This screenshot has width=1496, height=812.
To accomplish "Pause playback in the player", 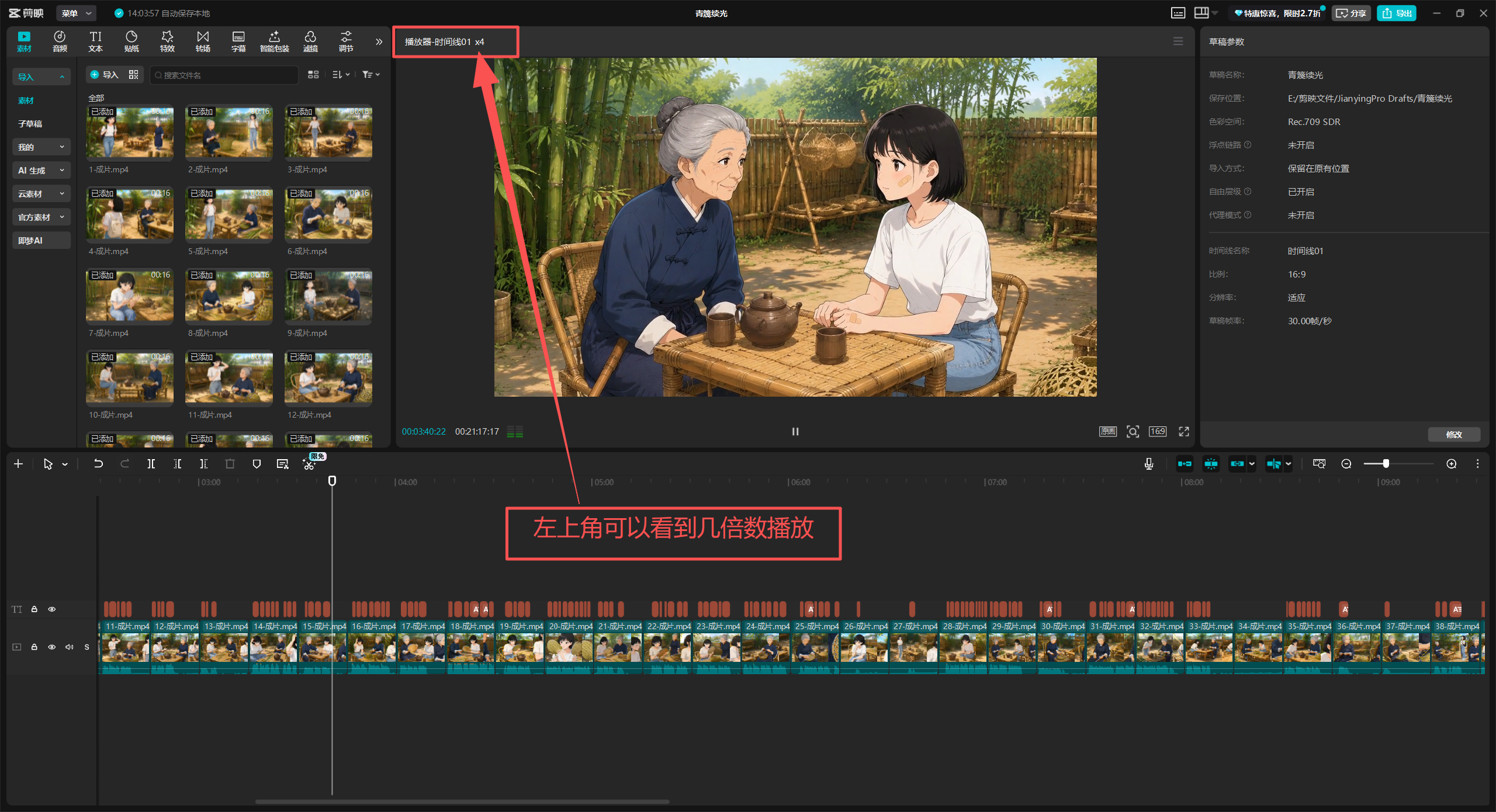I will 795,432.
